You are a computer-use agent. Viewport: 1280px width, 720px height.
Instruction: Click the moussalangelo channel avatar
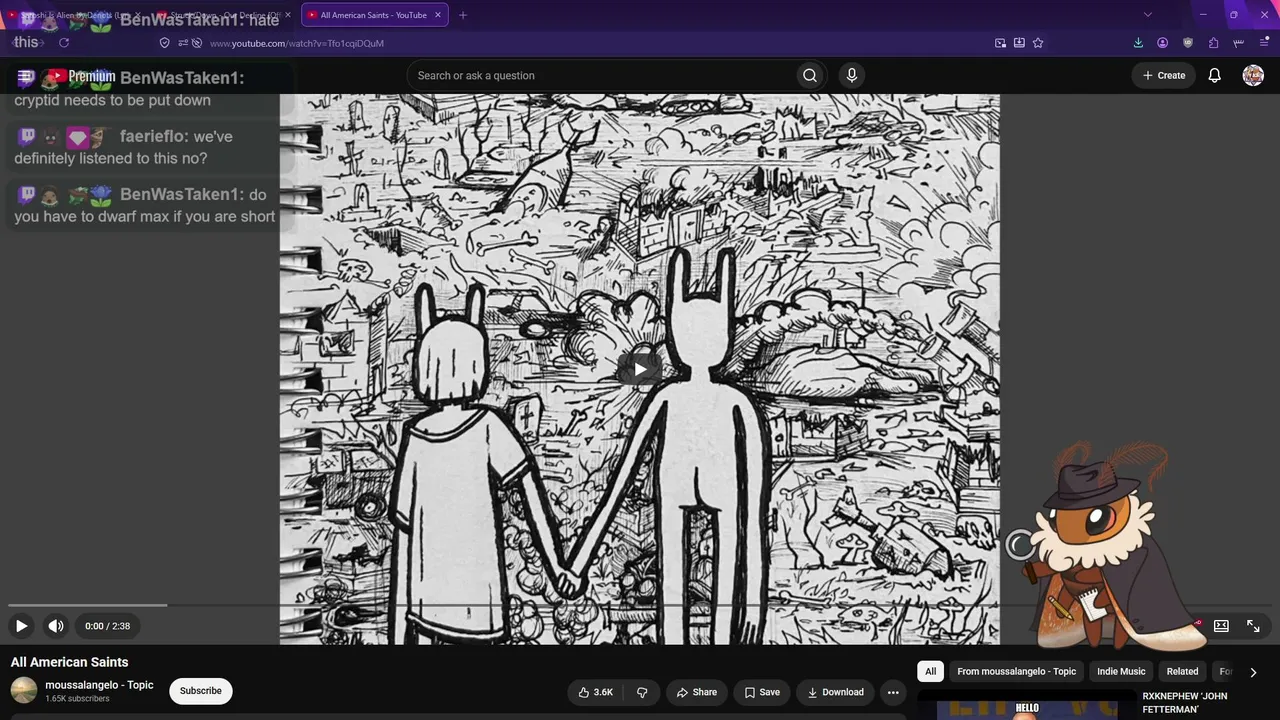[24, 691]
